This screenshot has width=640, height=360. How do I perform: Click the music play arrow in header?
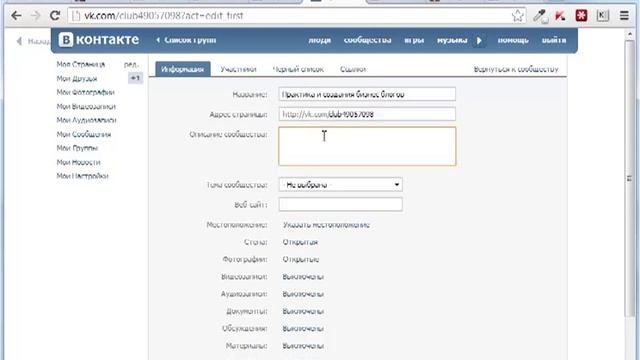(x=479, y=40)
